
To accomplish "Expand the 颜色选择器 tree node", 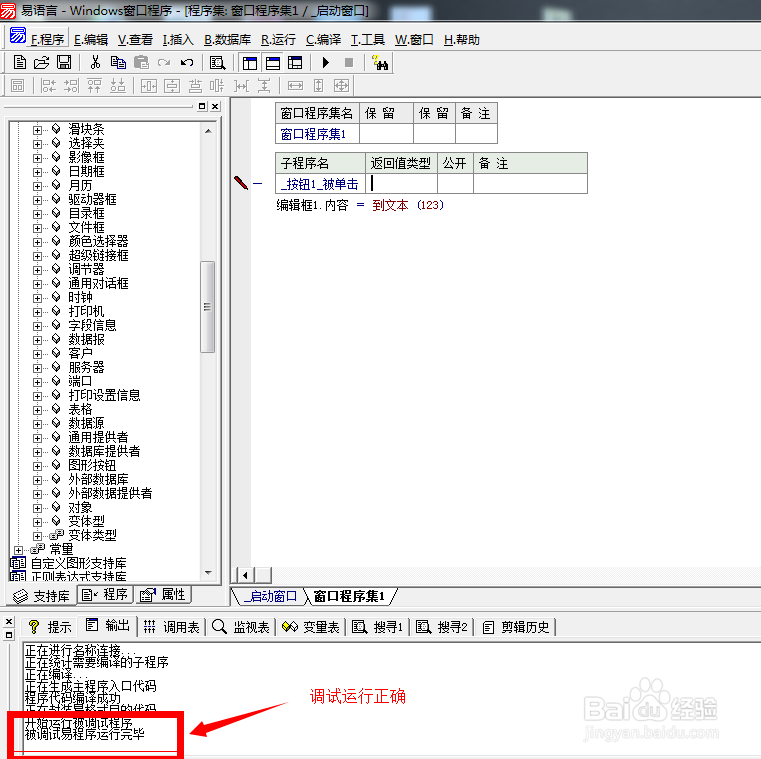I will (x=37, y=242).
